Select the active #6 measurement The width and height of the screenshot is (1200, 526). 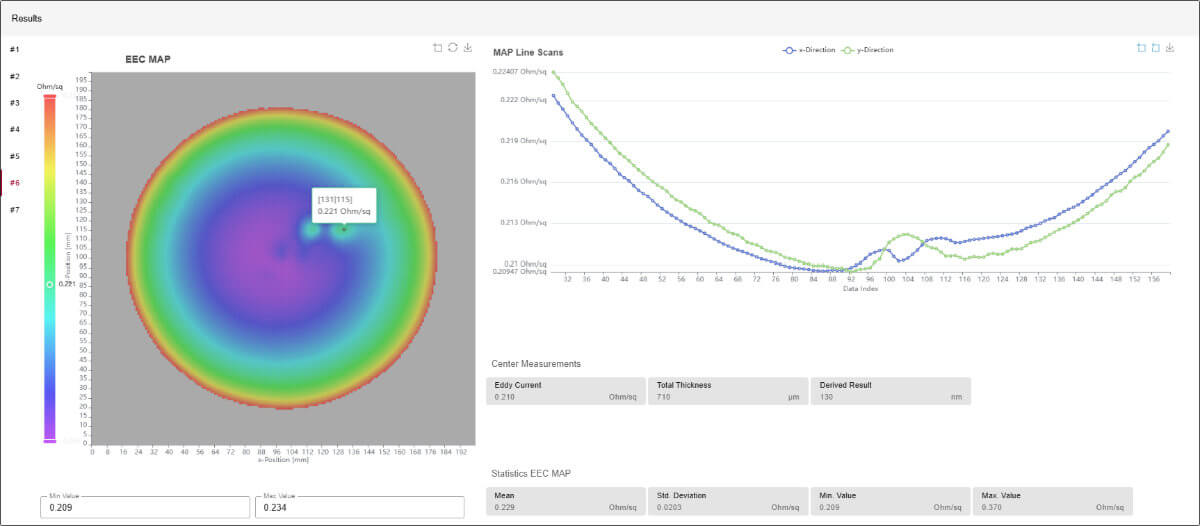(x=14, y=183)
